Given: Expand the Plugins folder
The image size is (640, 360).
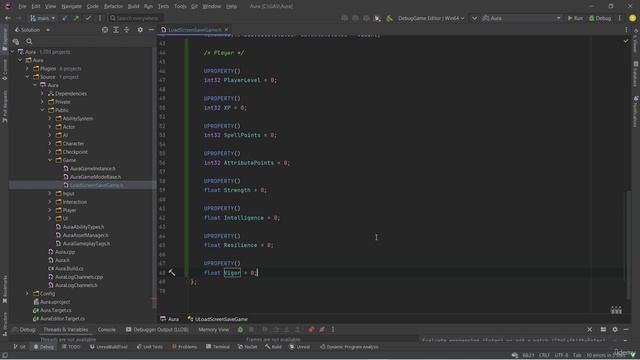Looking at the screenshot, I should [x=28, y=69].
